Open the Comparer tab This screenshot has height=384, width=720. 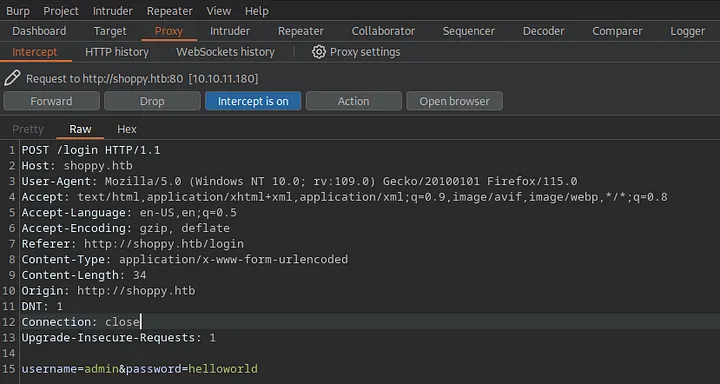[x=617, y=31]
